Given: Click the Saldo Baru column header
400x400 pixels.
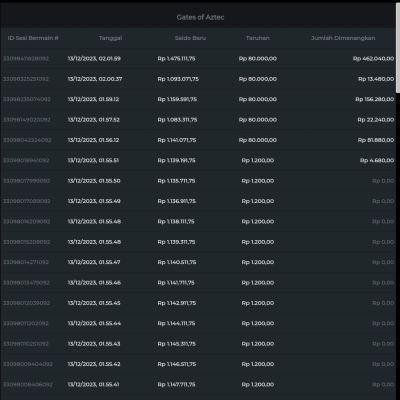Looking at the screenshot, I should pyautogui.click(x=190, y=38).
